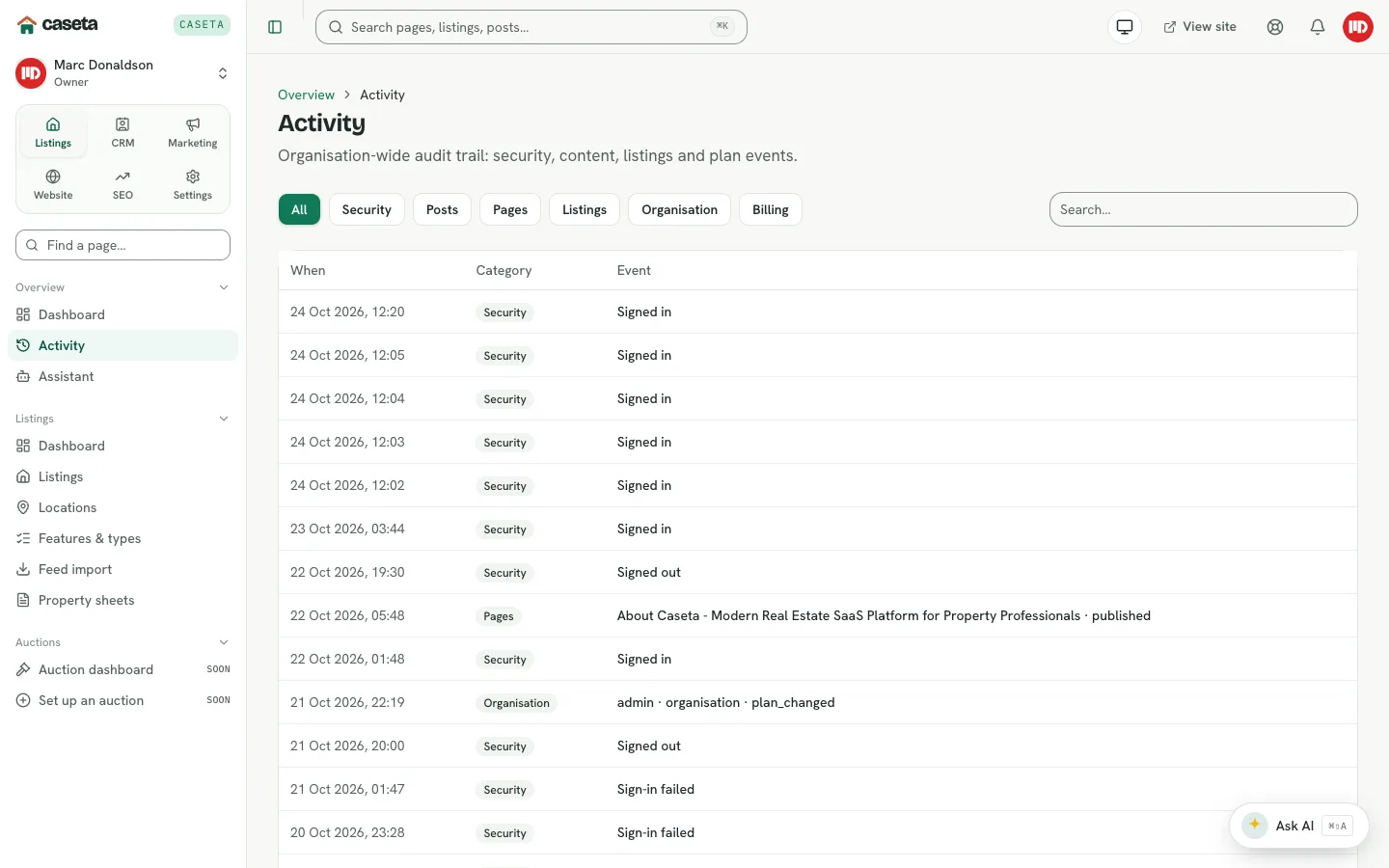The image size is (1389, 868).
Task: Click the Overview breadcrumb link
Action: [x=306, y=95]
